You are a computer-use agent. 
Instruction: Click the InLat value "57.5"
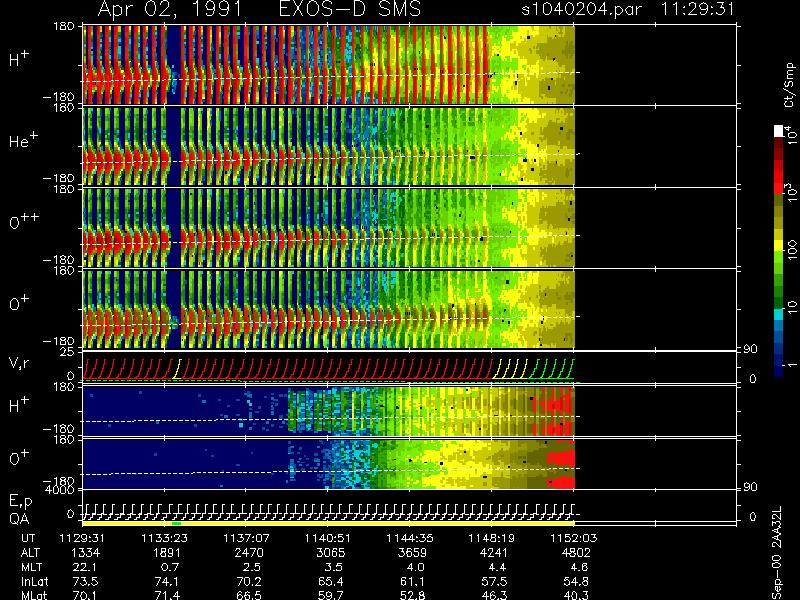point(494,582)
